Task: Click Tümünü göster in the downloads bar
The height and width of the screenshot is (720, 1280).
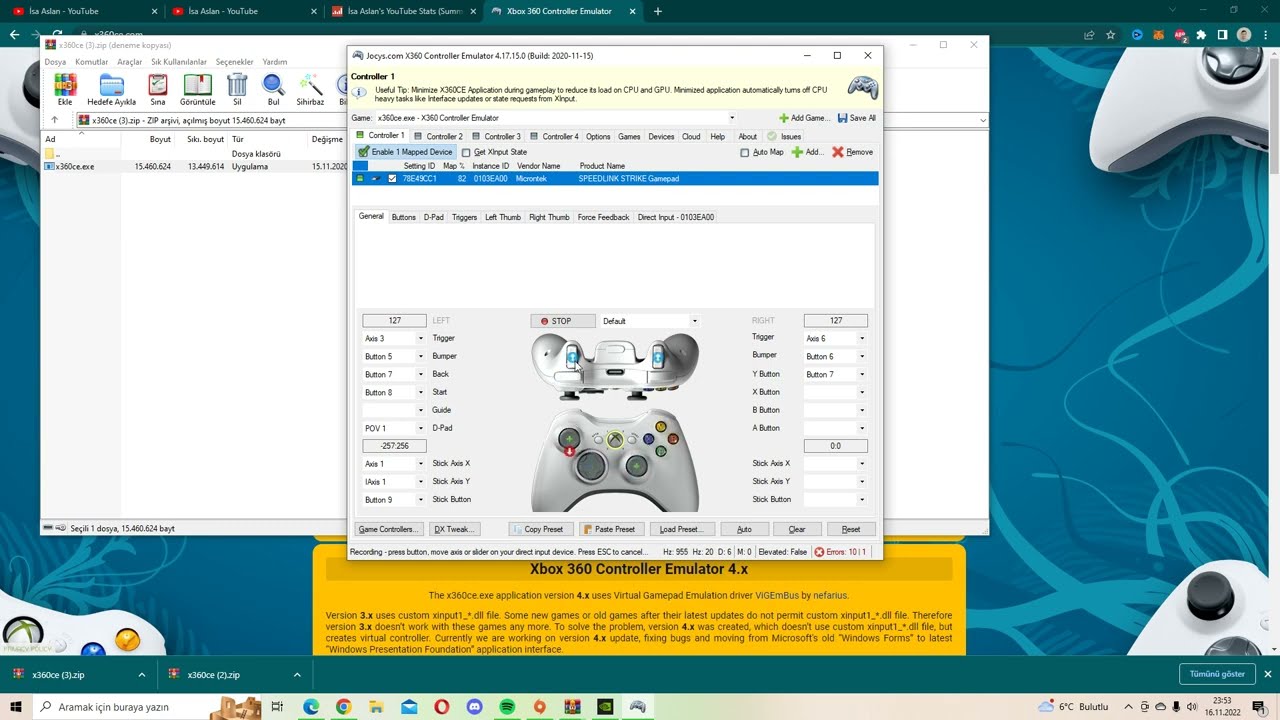Action: [1217, 674]
